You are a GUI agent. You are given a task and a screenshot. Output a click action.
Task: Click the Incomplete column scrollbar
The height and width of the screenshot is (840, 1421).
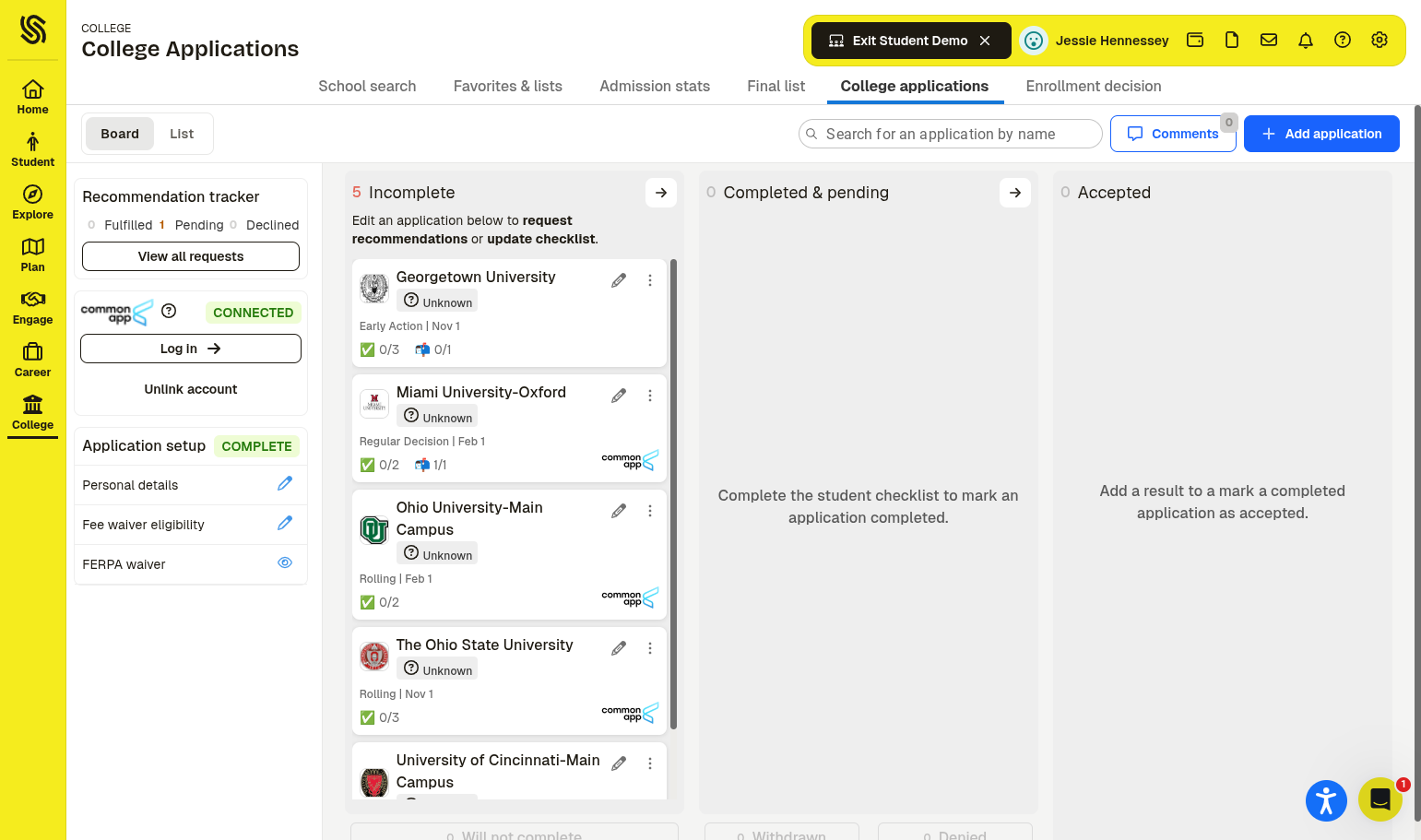673,494
